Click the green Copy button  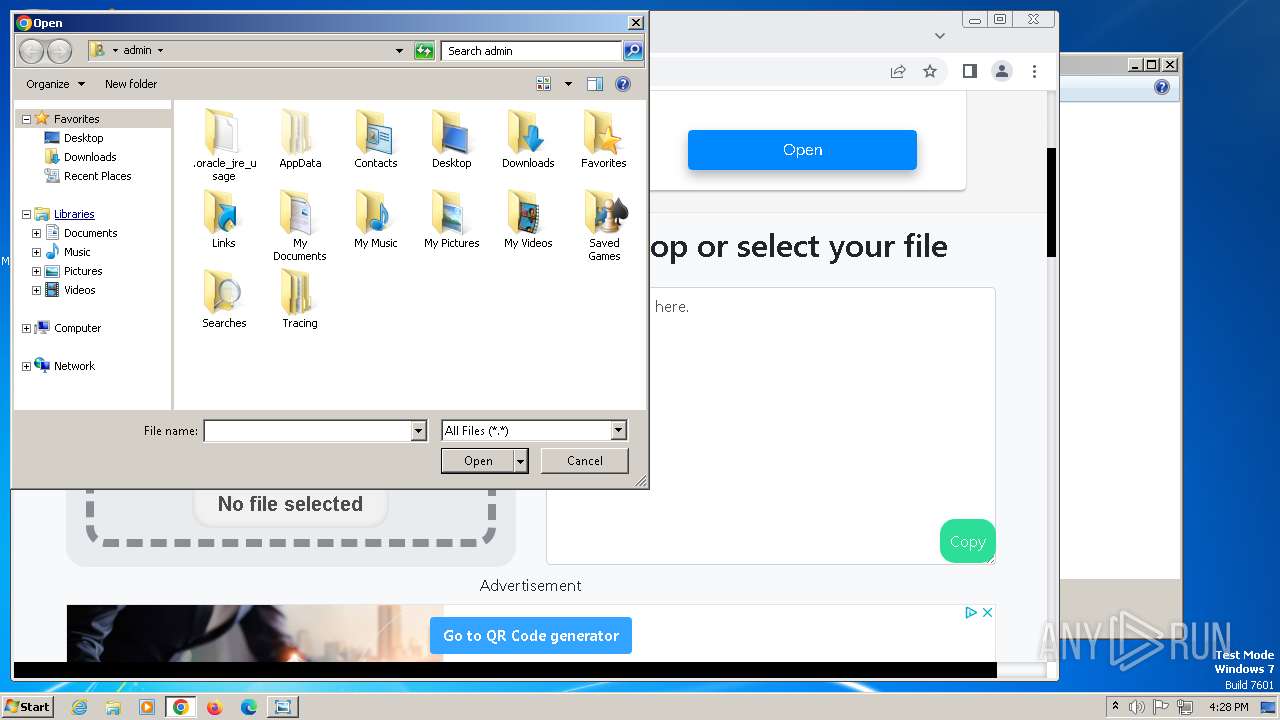click(967, 541)
